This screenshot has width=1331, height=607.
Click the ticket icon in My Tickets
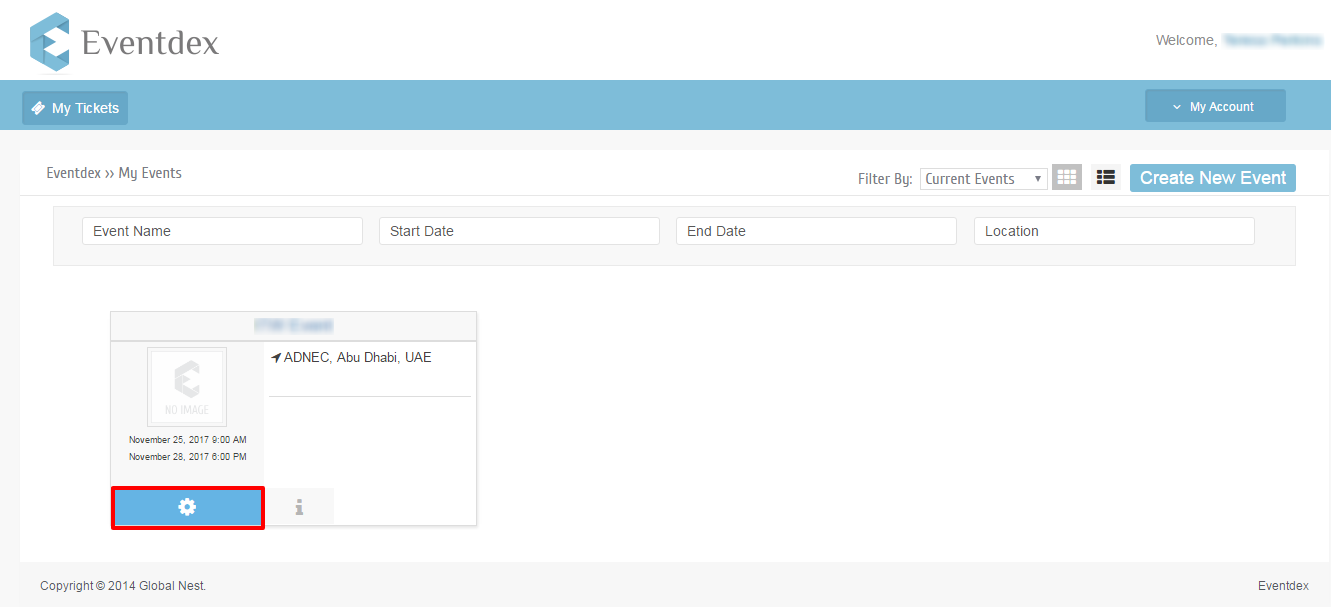[38, 108]
